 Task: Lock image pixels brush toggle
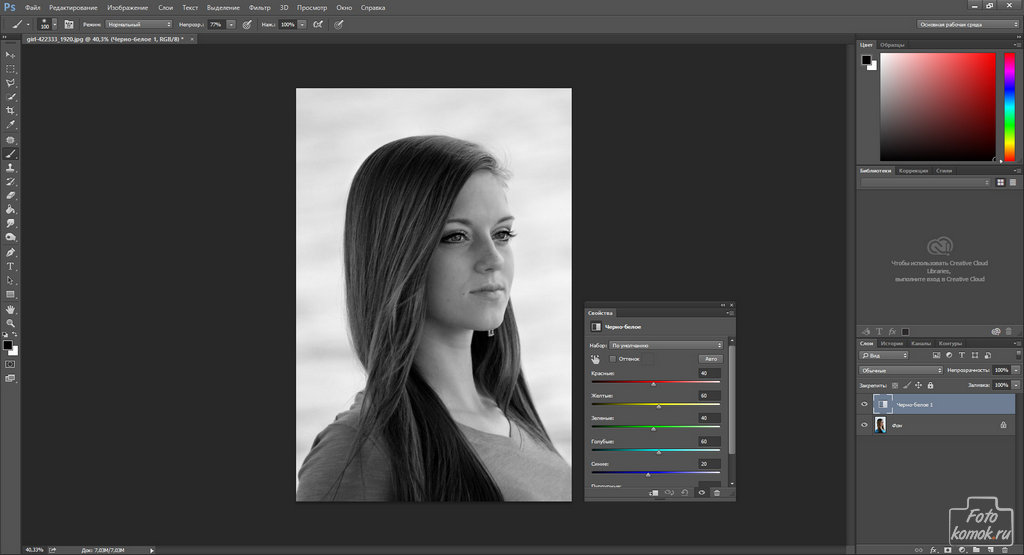[906, 385]
